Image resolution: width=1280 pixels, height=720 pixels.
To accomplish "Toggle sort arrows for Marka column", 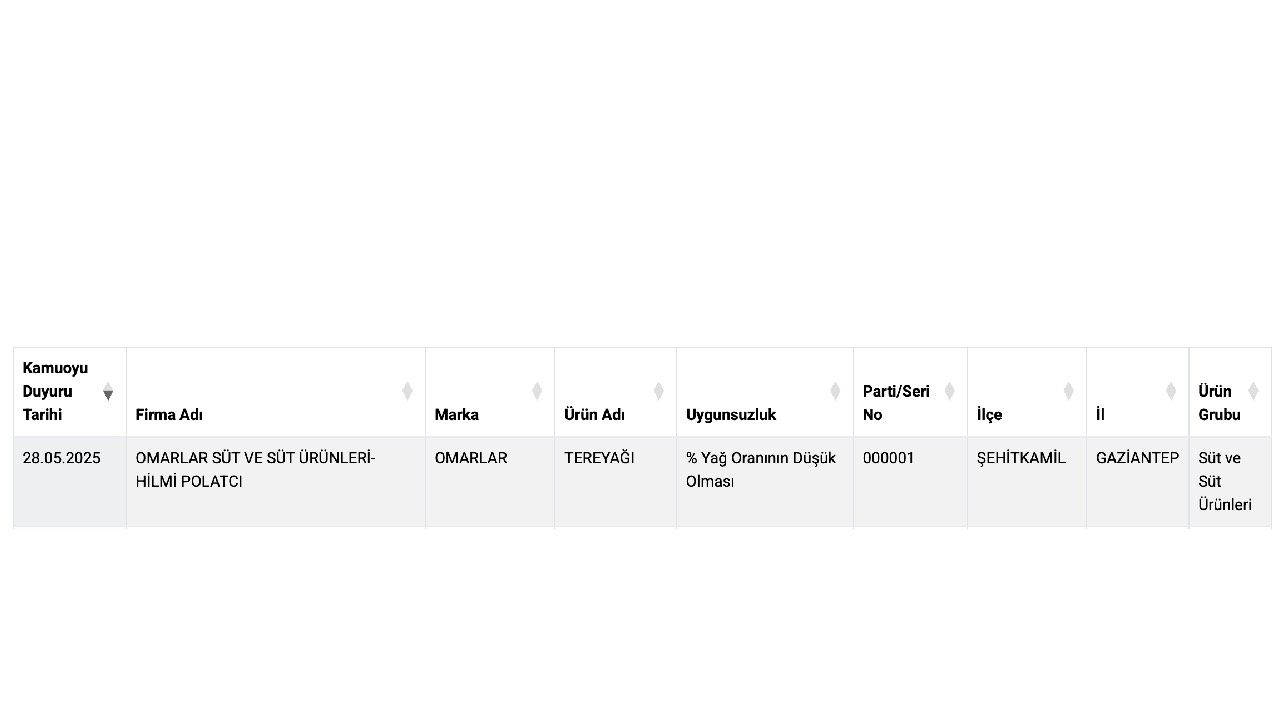I will [537, 391].
